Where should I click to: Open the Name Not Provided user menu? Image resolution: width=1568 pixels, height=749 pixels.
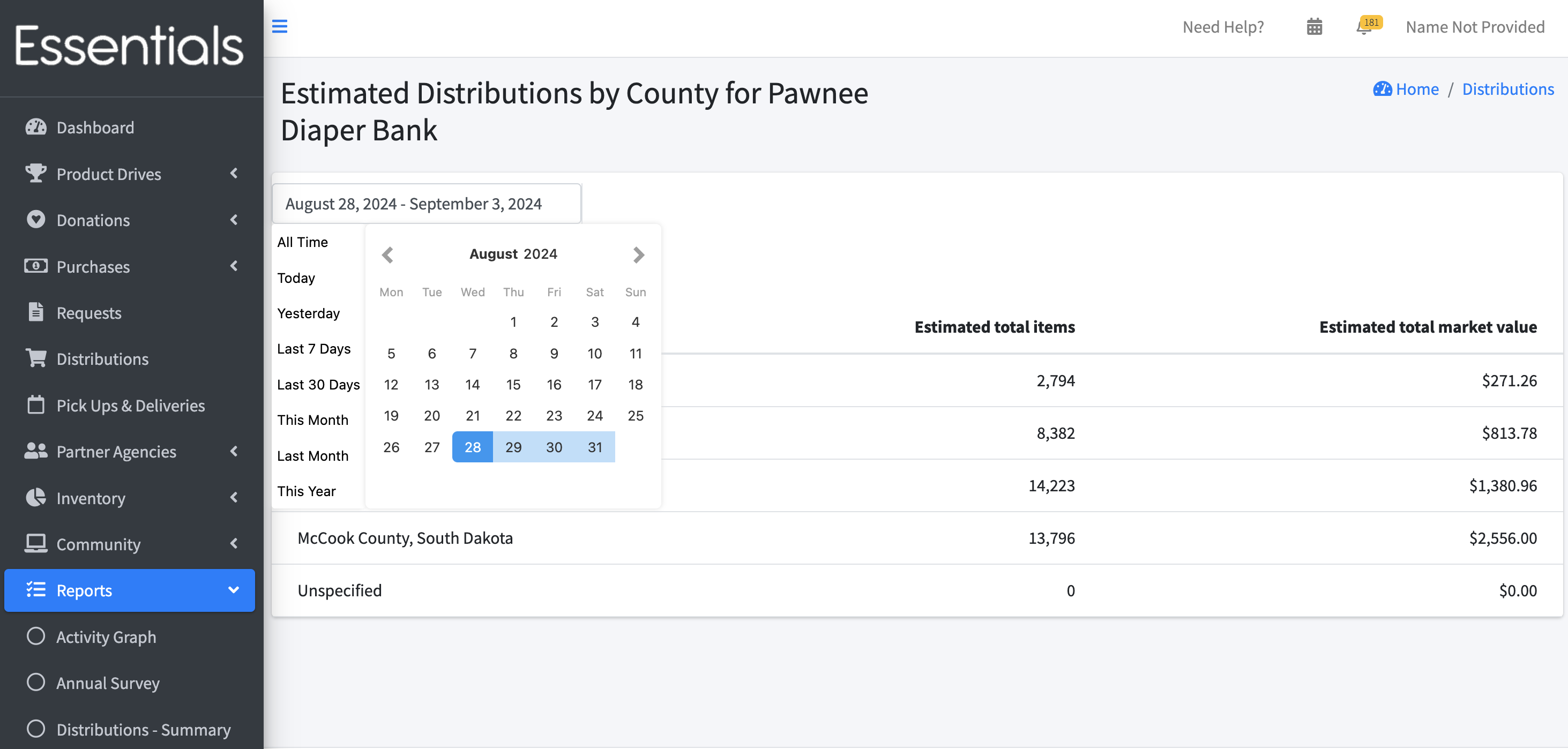(x=1475, y=27)
